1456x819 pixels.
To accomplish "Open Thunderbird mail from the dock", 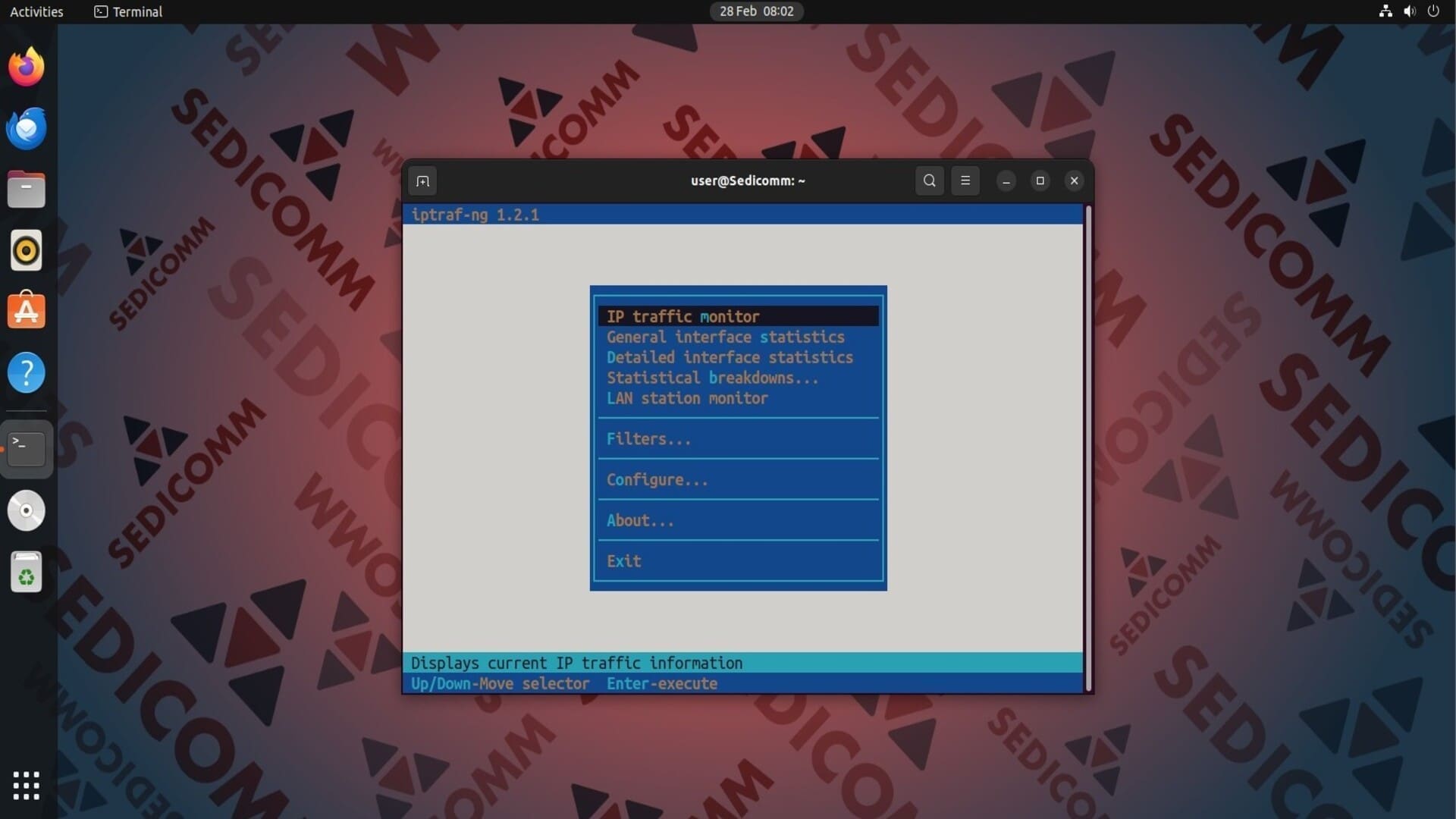I will (27, 128).
